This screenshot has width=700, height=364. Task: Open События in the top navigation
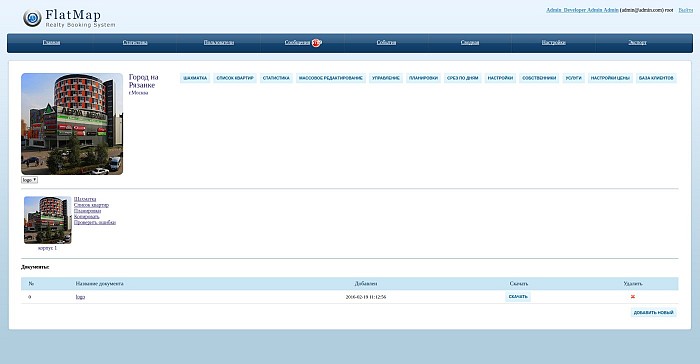click(x=386, y=42)
